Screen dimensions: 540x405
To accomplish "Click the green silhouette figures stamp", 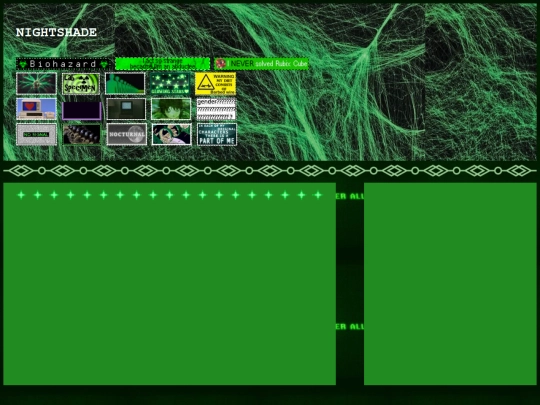I will click(x=125, y=83).
